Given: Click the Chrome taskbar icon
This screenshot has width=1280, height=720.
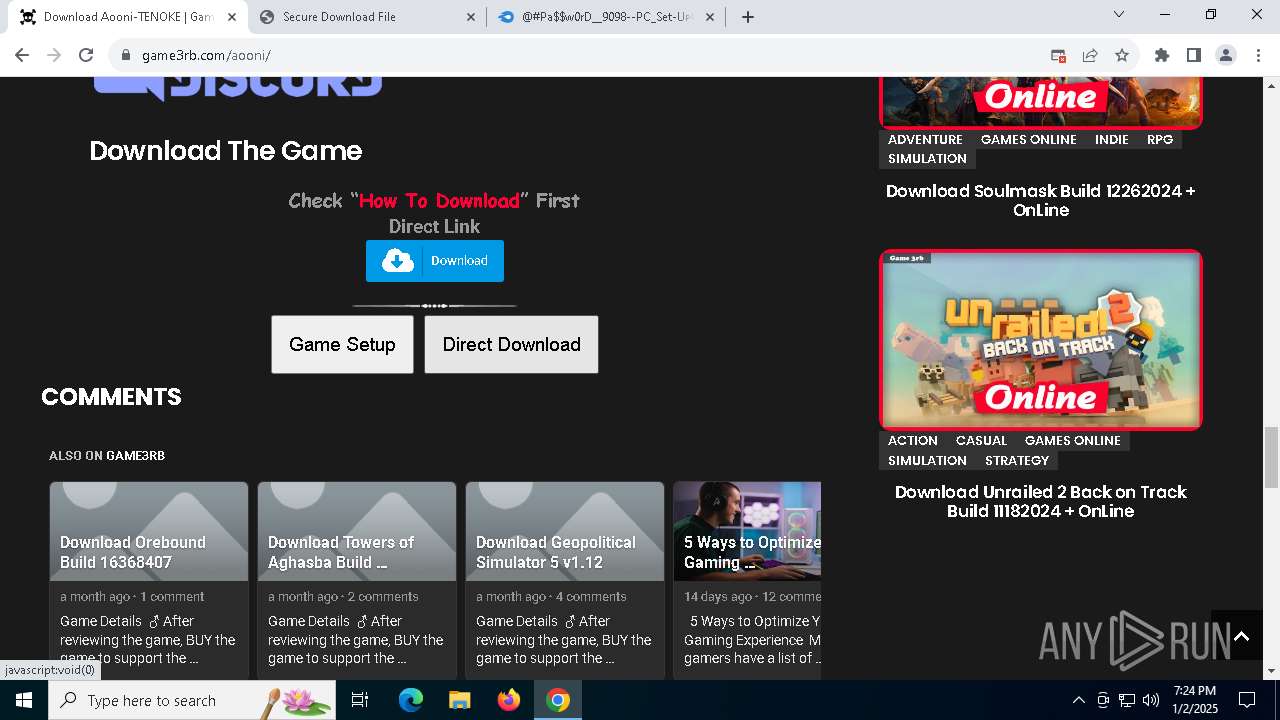Looking at the screenshot, I should [x=558, y=700].
